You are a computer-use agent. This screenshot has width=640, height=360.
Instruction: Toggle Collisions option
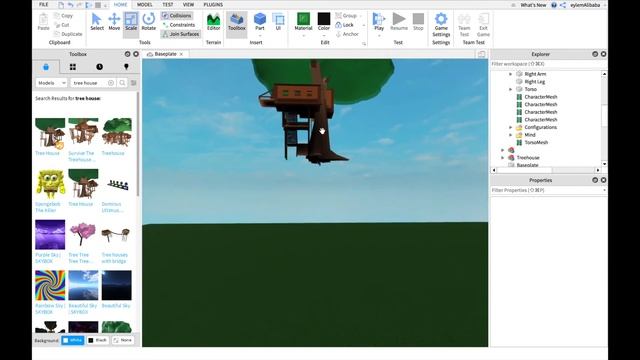pyautogui.click(x=177, y=16)
